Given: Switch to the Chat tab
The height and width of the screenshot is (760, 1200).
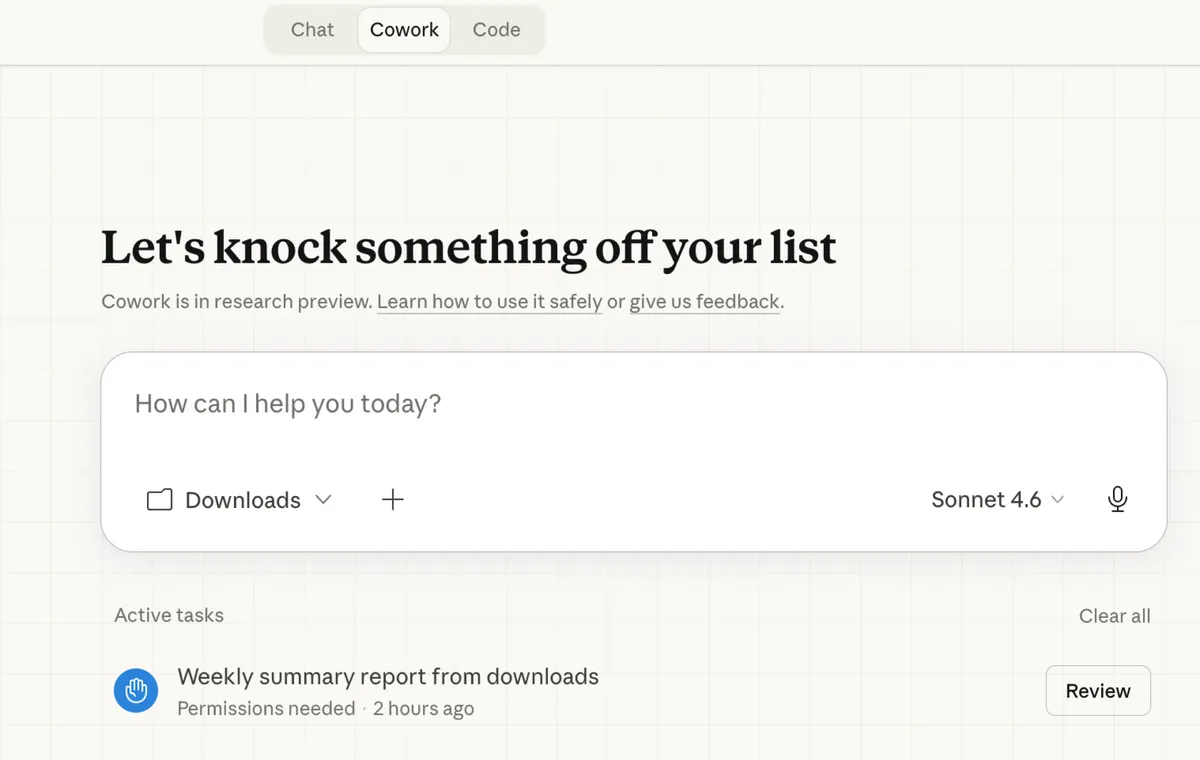Looking at the screenshot, I should click(312, 30).
